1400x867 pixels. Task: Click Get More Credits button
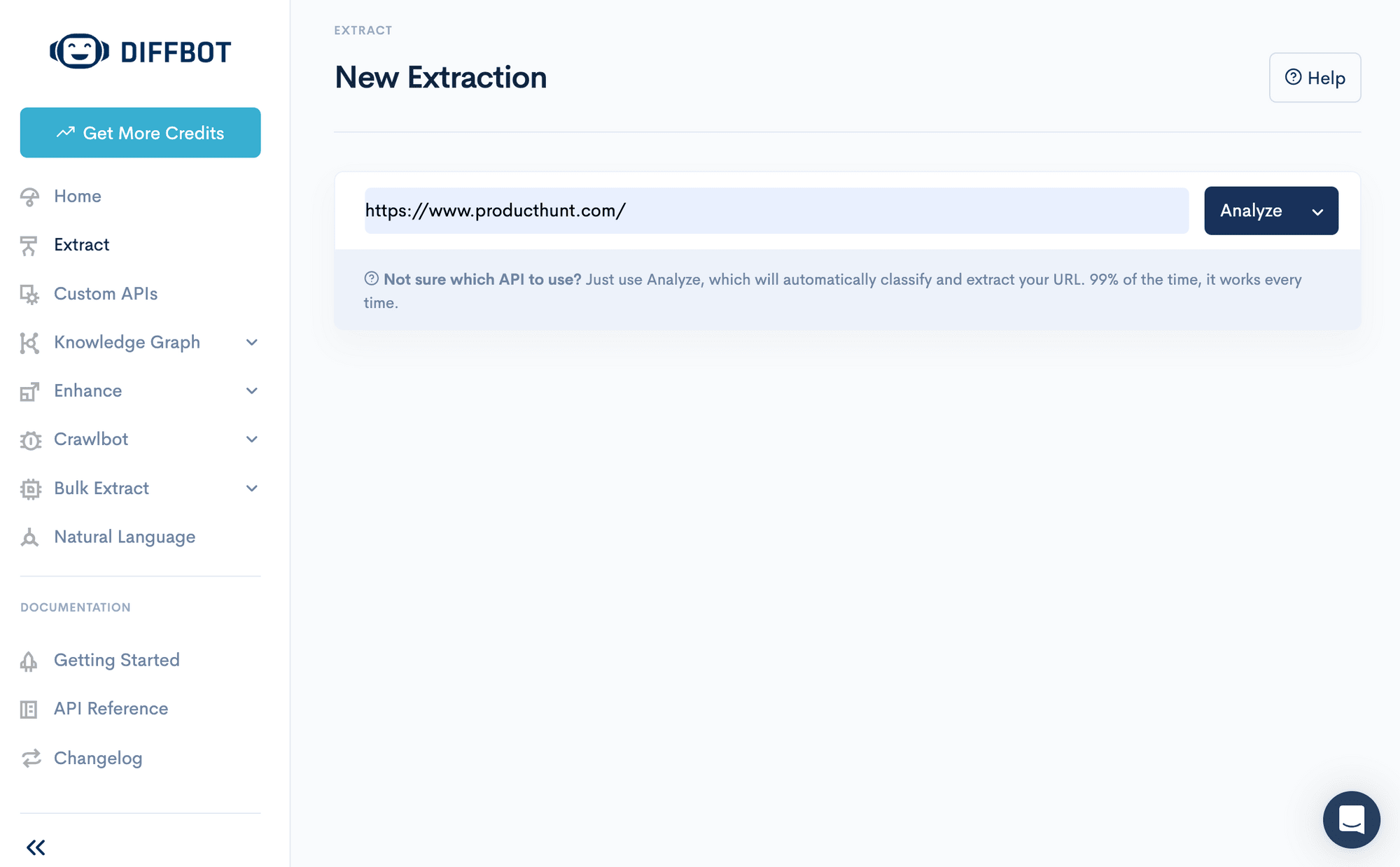point(140,132)
